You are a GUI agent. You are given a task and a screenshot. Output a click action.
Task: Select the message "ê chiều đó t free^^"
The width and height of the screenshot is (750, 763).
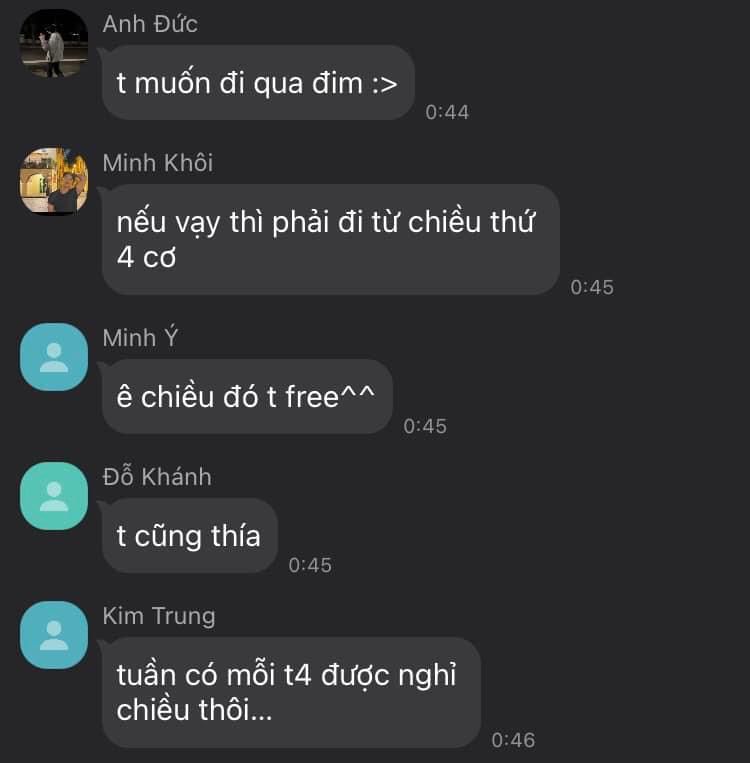point(246,397)
